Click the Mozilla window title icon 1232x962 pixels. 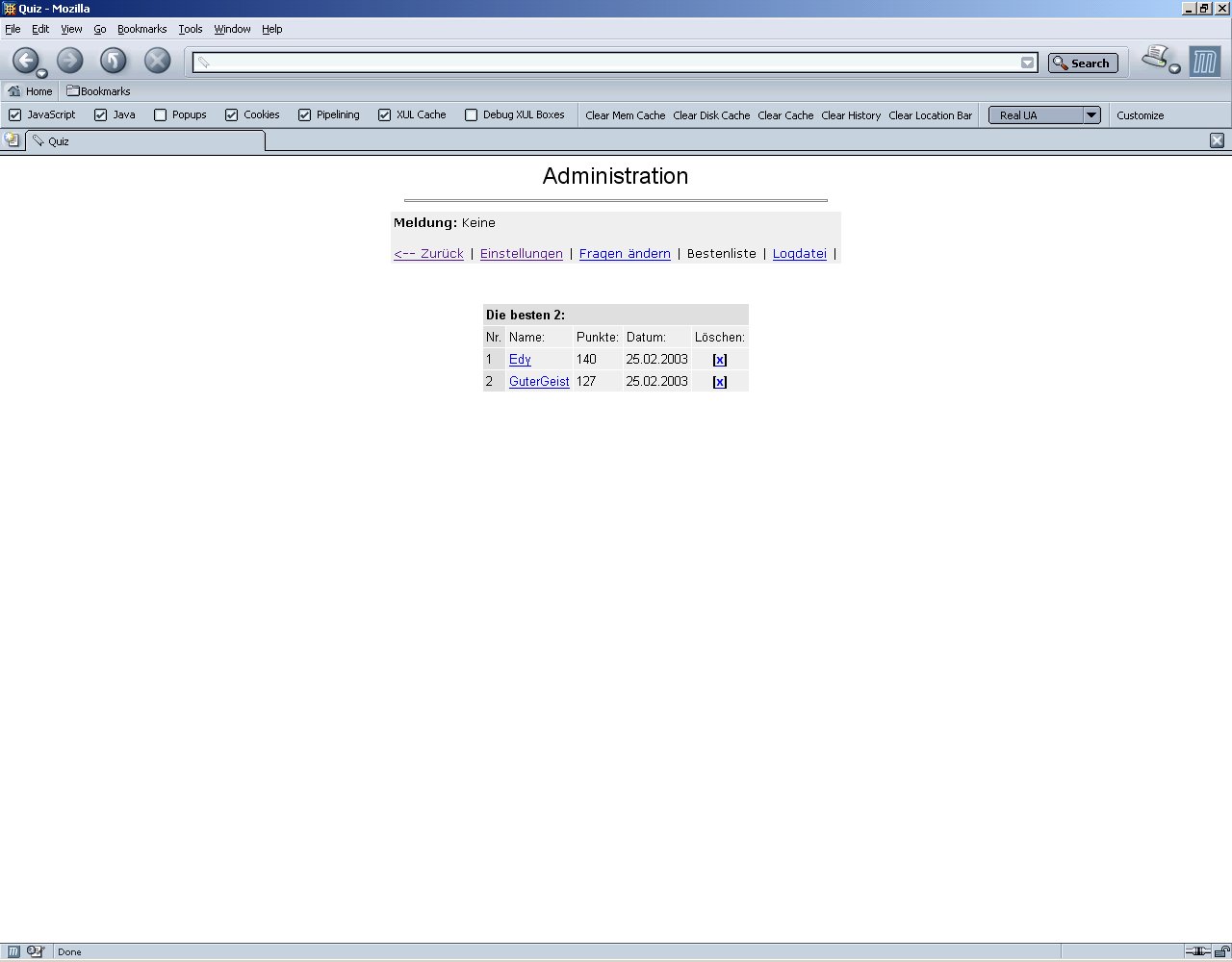(9, 9)
